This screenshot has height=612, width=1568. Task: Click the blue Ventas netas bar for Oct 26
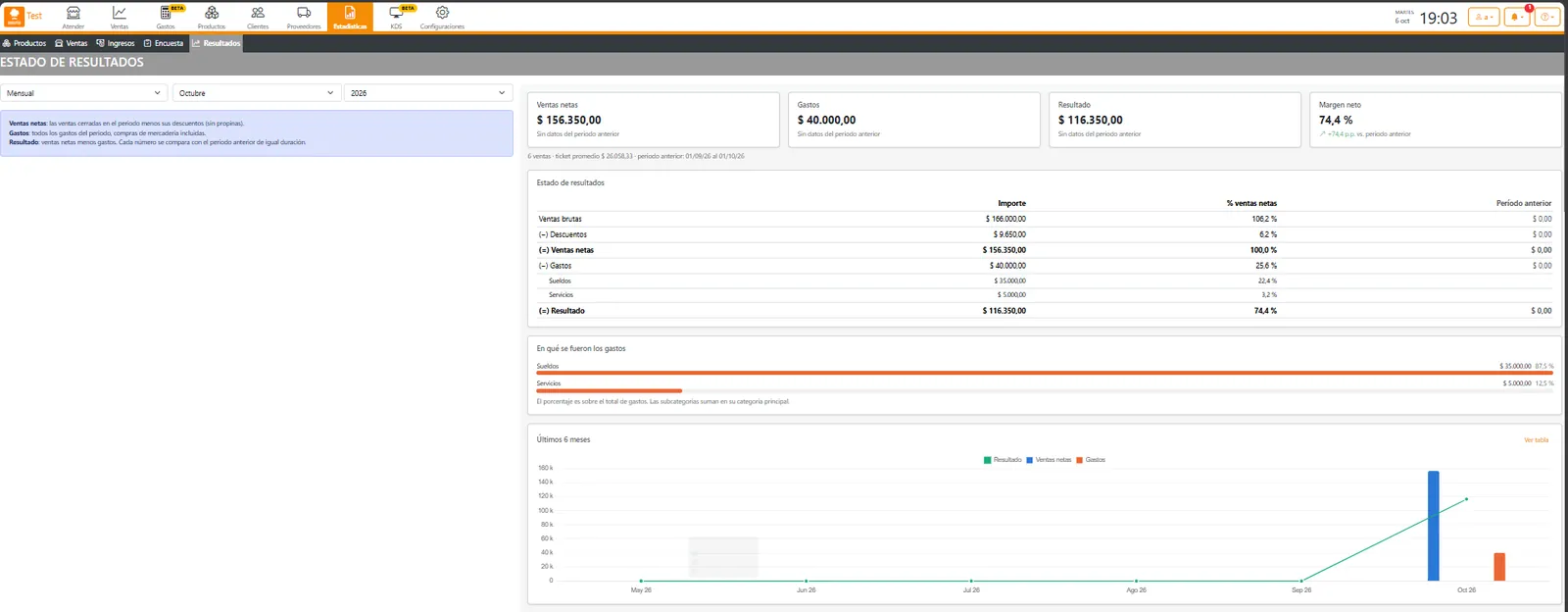[1434, 526]
